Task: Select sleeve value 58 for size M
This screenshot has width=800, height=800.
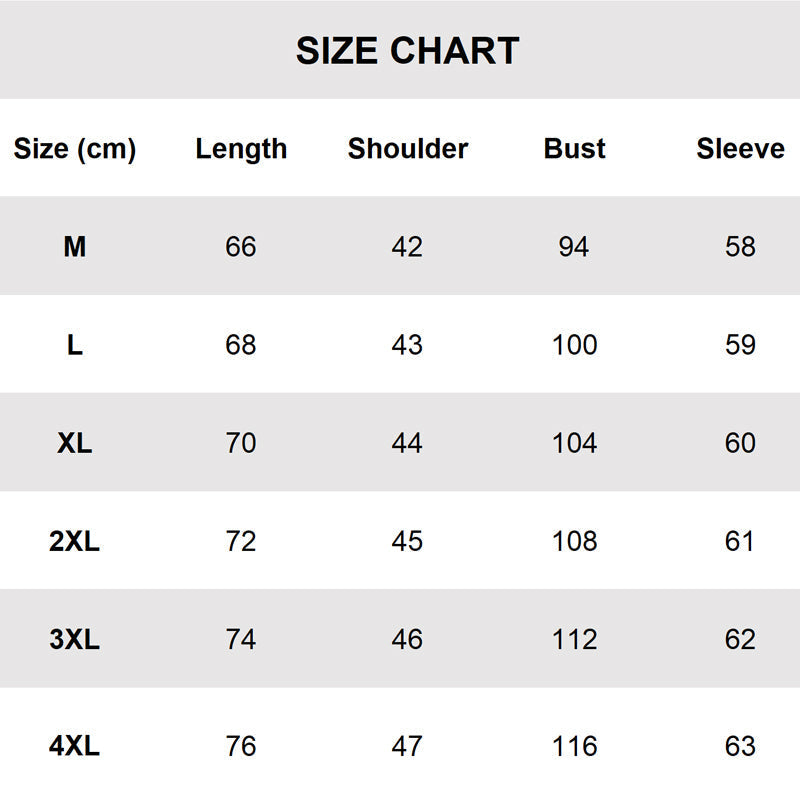Action: pyautogui.click(x=740, y=246)
